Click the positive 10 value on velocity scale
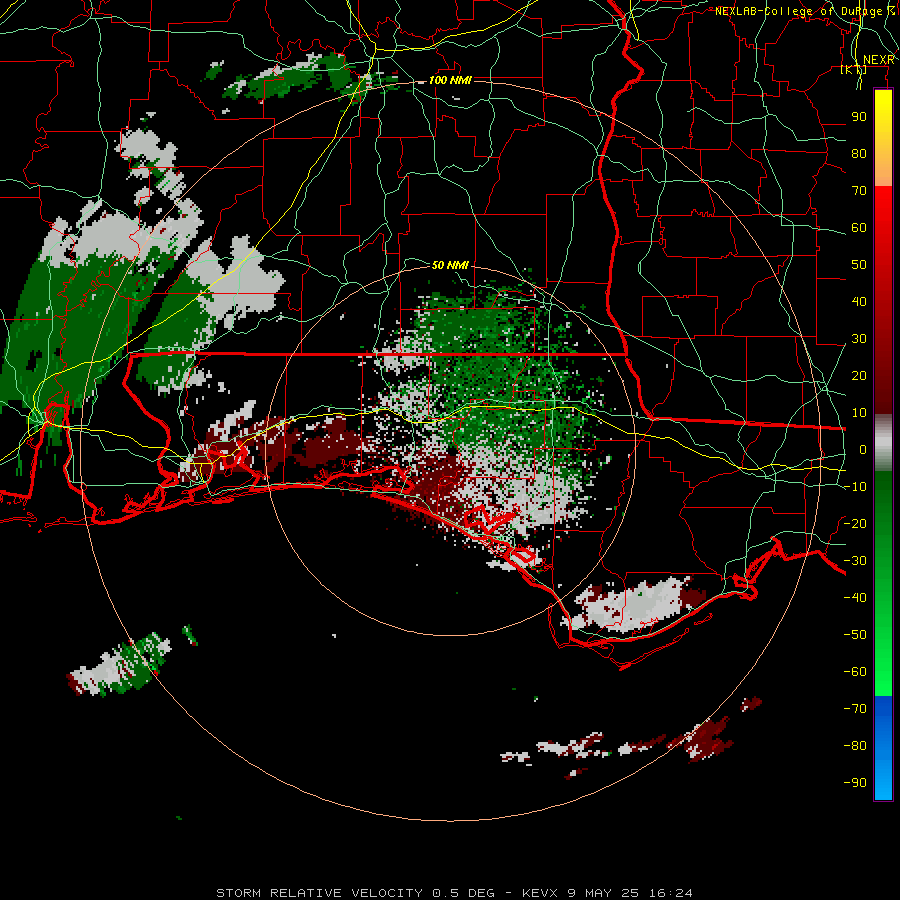The height and width of the screenshot is (900, 900). click(859, 413)
